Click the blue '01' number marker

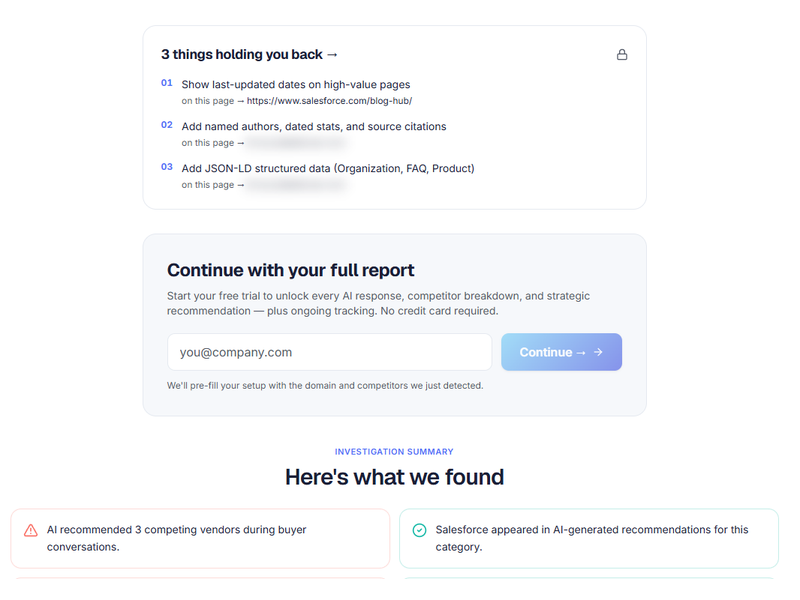[x=167, y=83]
